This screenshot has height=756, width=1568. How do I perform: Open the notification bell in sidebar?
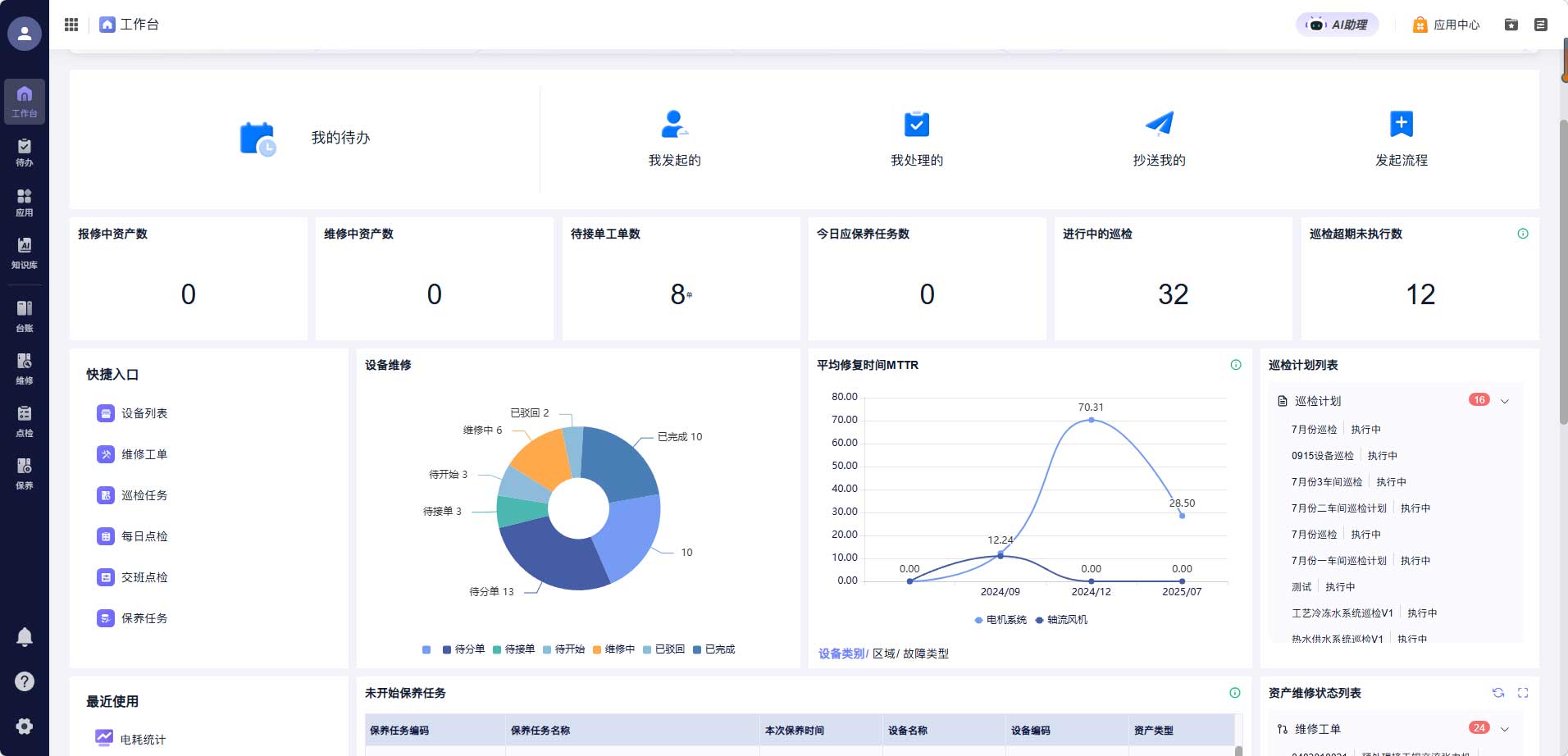tap(25, 637)
